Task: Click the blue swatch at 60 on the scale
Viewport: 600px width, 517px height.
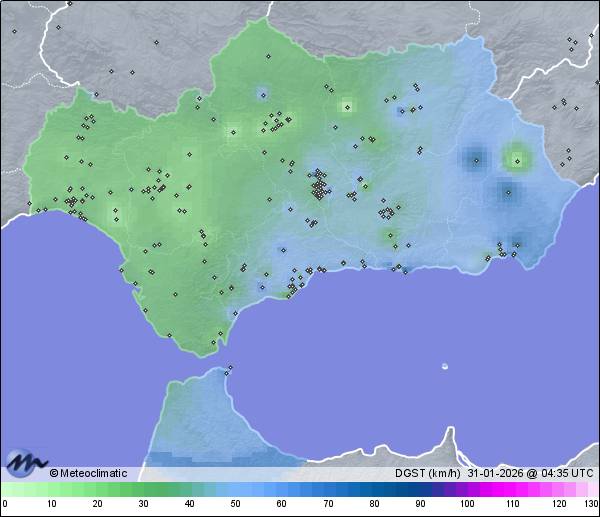Action: (283, 489)
